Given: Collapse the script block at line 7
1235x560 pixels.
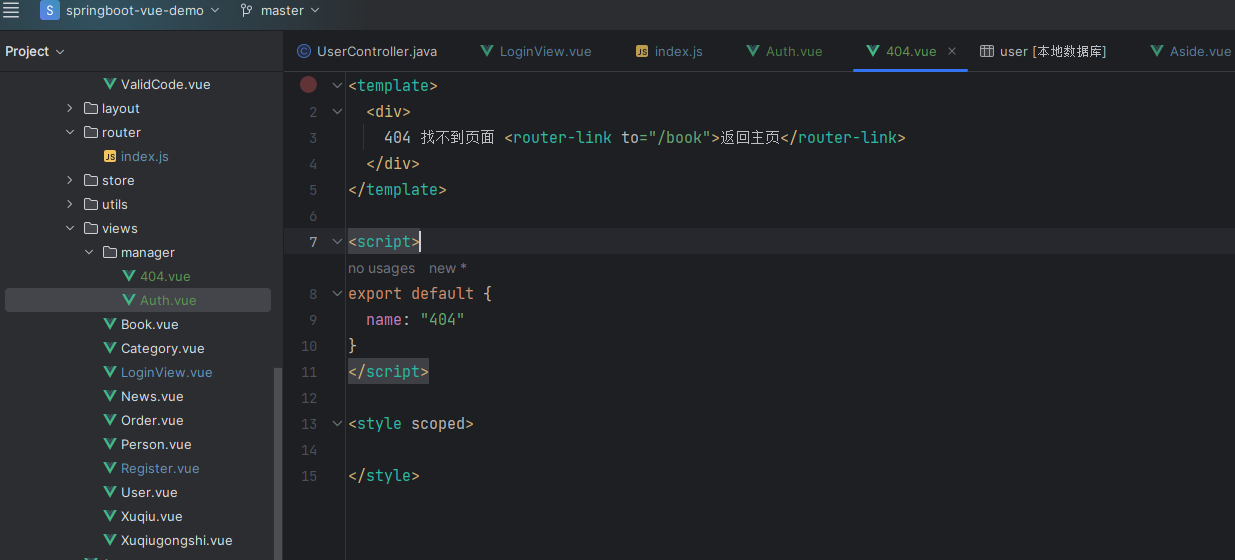Looking at the screenshot, I should point(337,242).
